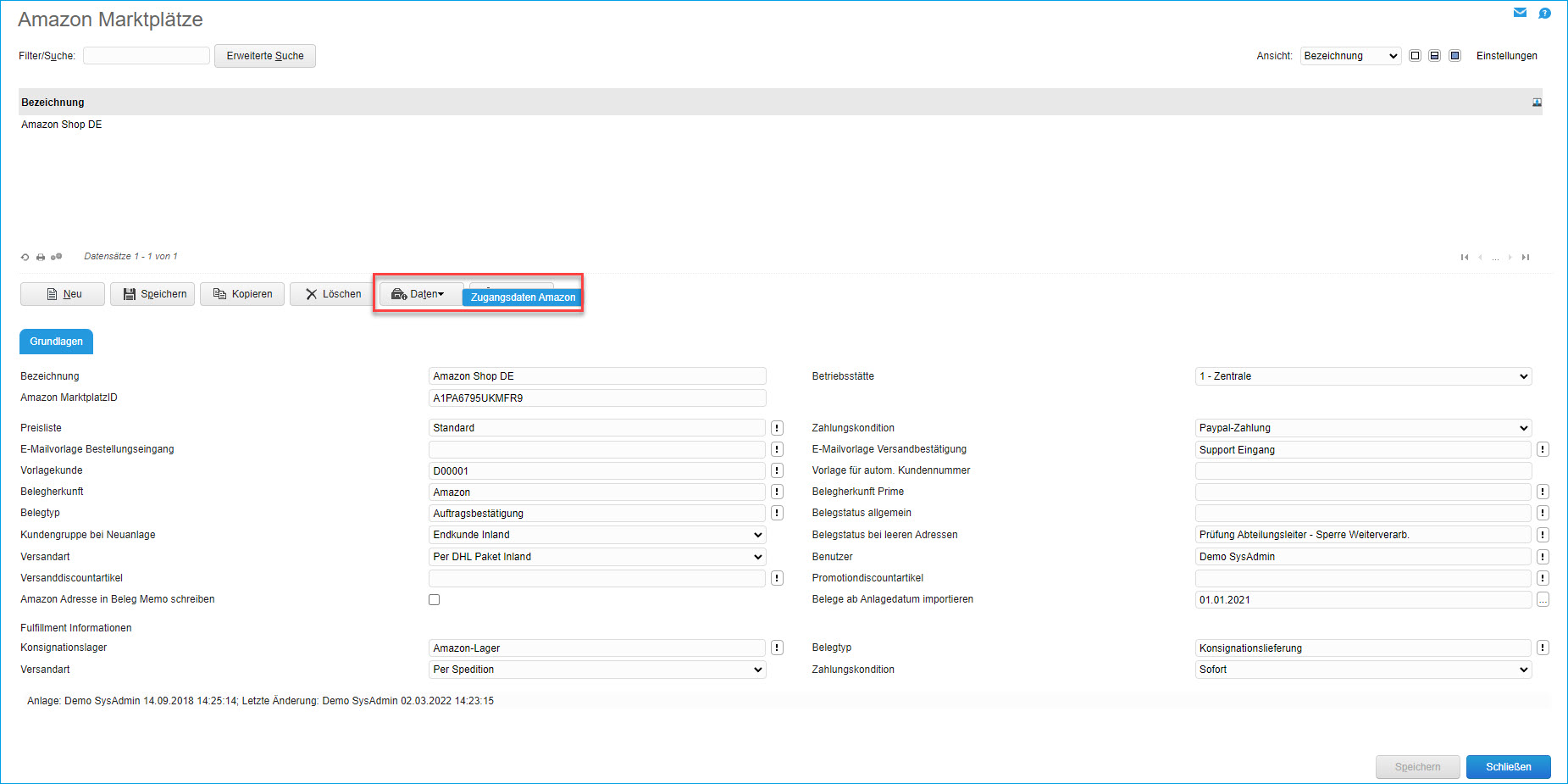Expand the Daten dropdown button
The width and height of the screenshot is (1568, 784).
click(x=421, y=294)
